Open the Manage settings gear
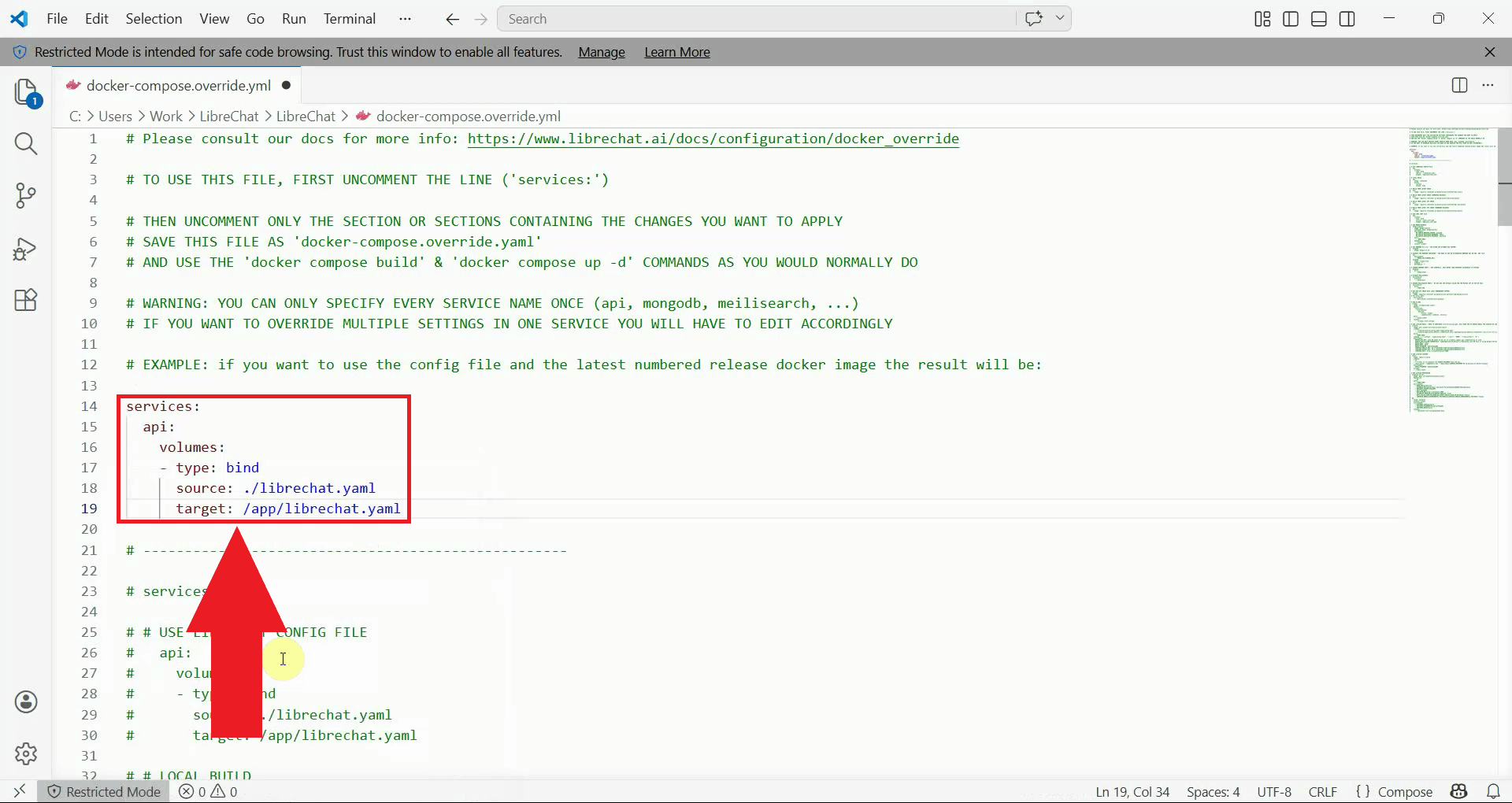Viewport: 1512px width, 803px height. (26, 753)
